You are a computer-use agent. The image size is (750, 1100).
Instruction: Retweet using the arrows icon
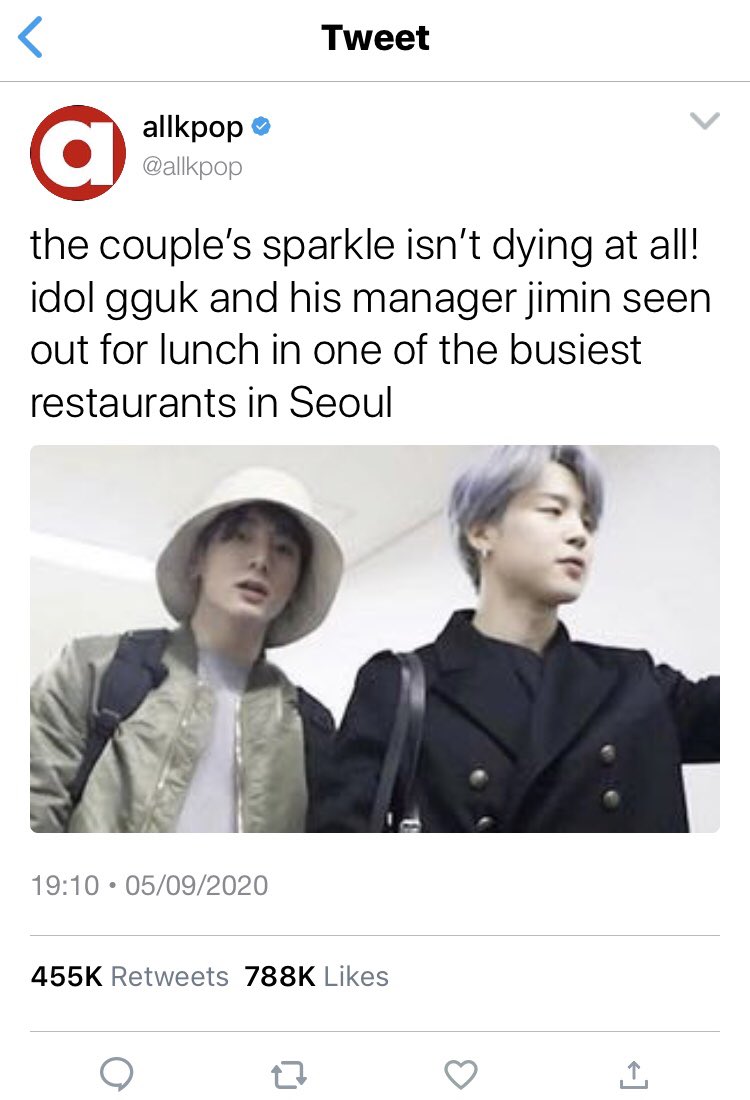pyautogui.click(x=288, y=1073)
